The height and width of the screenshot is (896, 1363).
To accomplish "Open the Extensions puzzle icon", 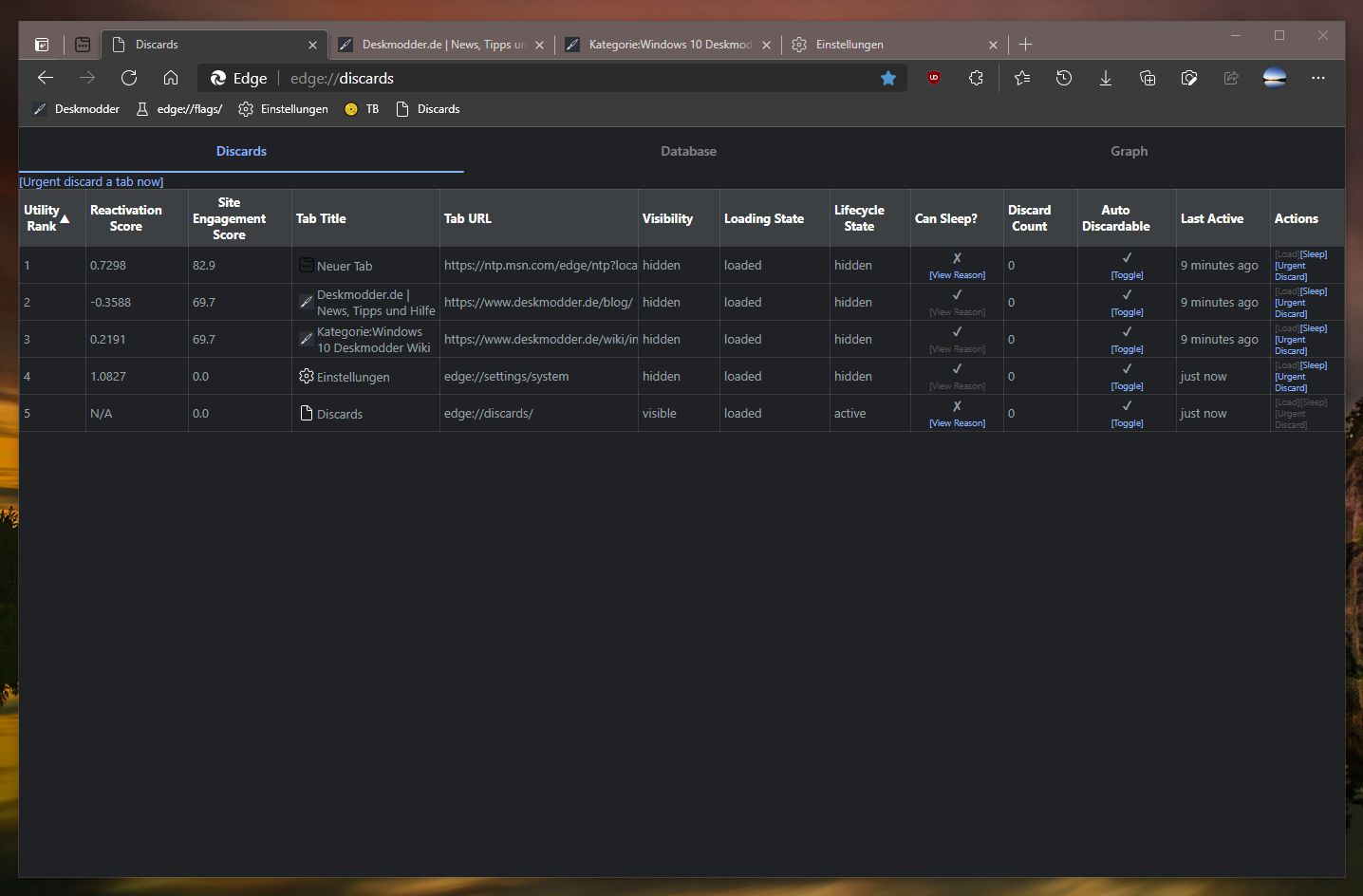I will (x=976, y=78).
